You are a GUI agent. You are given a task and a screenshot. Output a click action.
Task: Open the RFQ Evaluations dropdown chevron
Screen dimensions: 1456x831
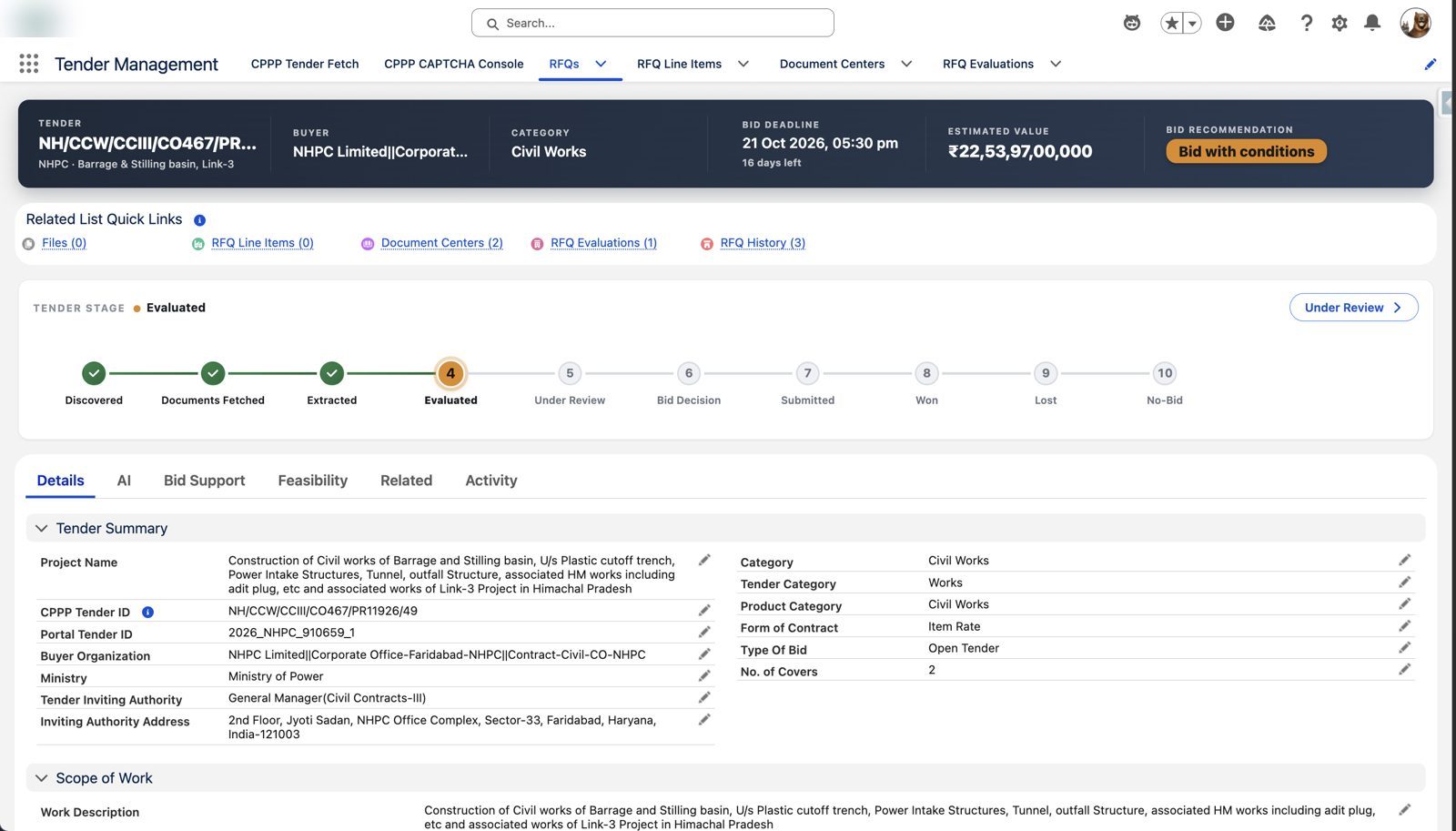[x=1056, y=64]
